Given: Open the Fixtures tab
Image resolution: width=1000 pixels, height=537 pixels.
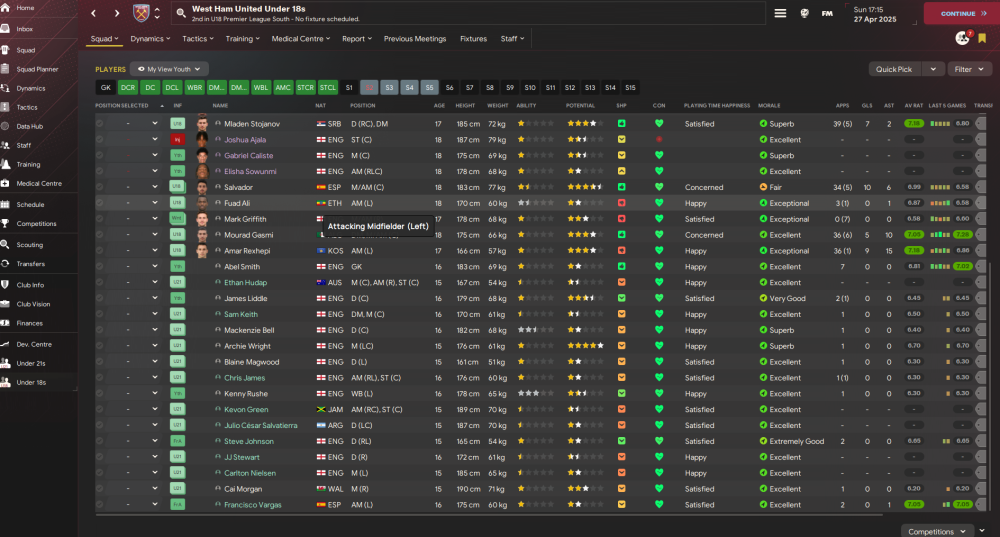Looking at the screenshot, I should [473, 39].
